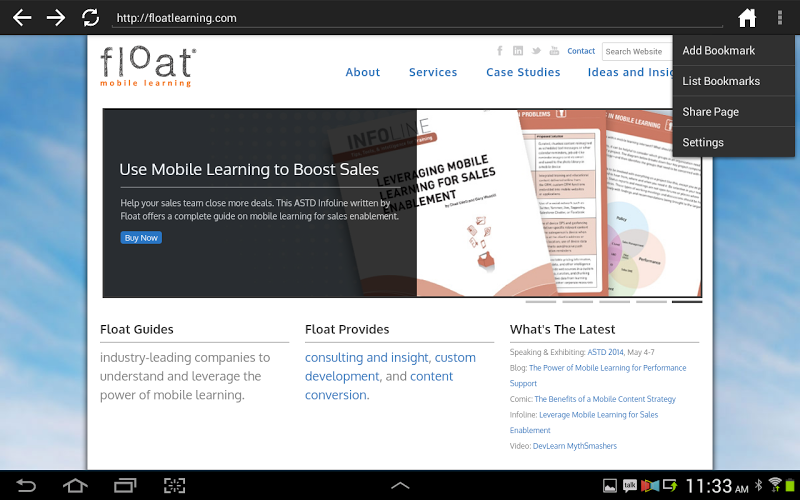Click the Buy Now button
Image resolution: width=800 pixels, height=500 pixels.
pos(141,238)
